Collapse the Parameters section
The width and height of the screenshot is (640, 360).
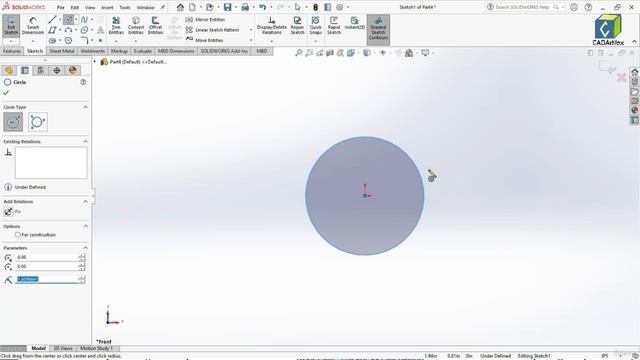pyautogui.click(x=85, y=248)
